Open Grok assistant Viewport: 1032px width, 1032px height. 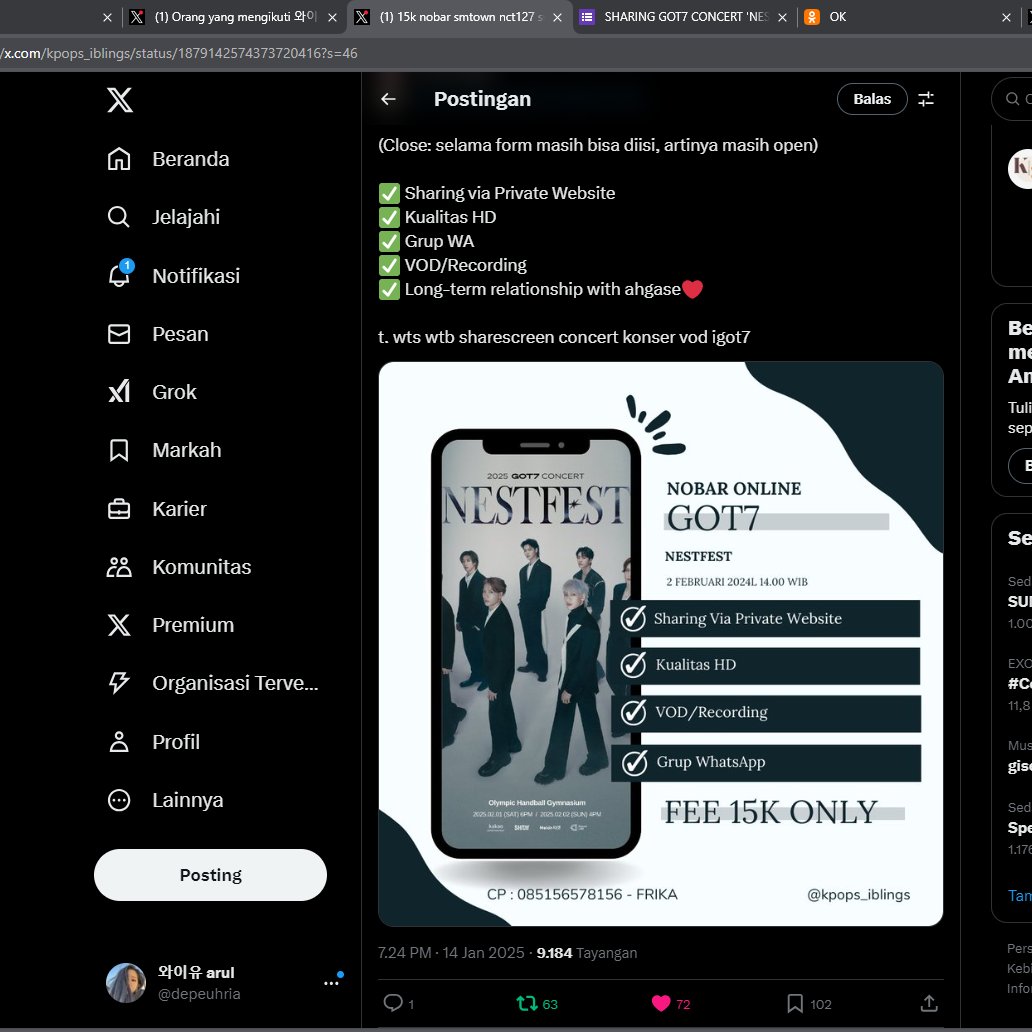click(152, 392)
